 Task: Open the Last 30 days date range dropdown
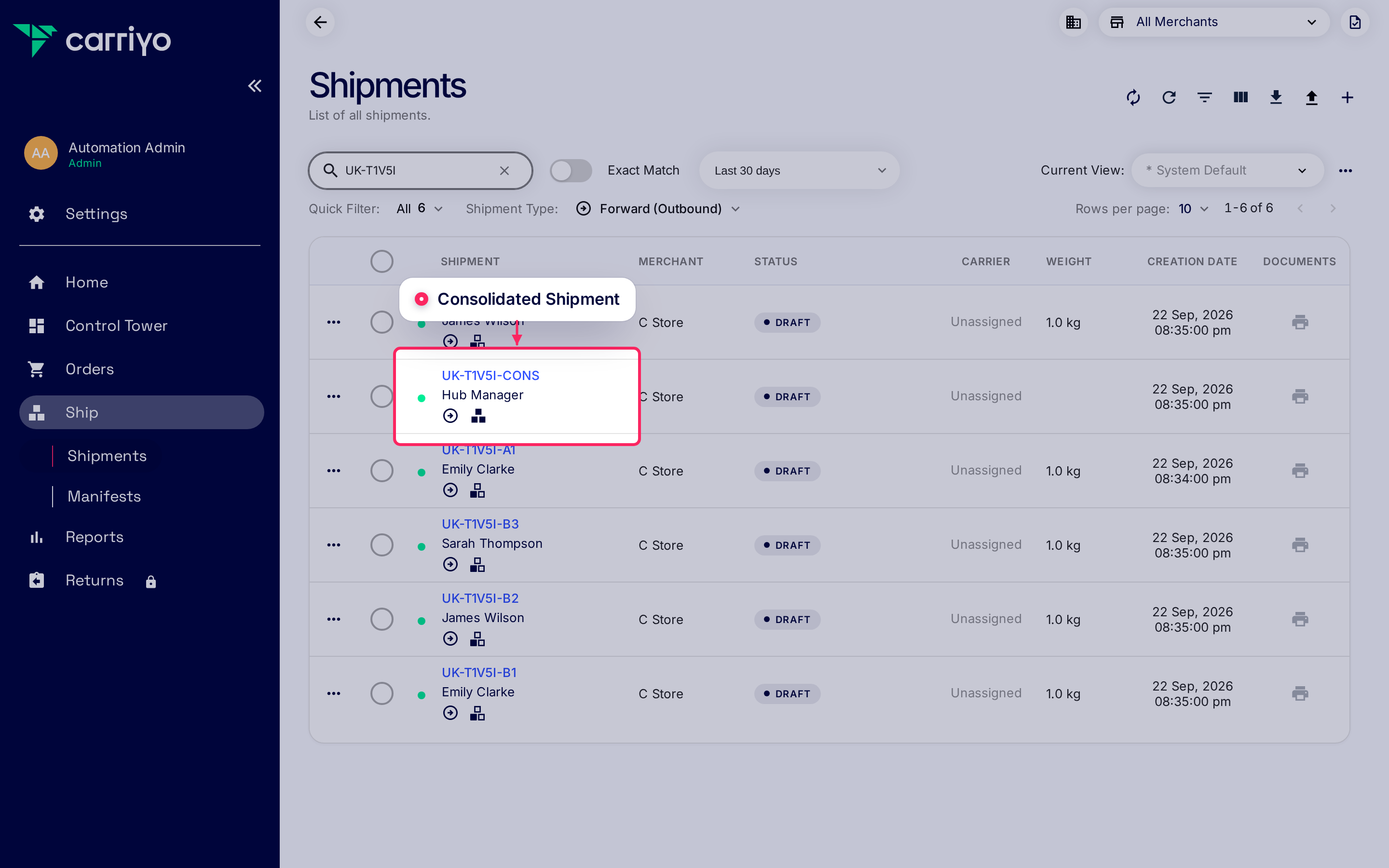coord(799,171)
